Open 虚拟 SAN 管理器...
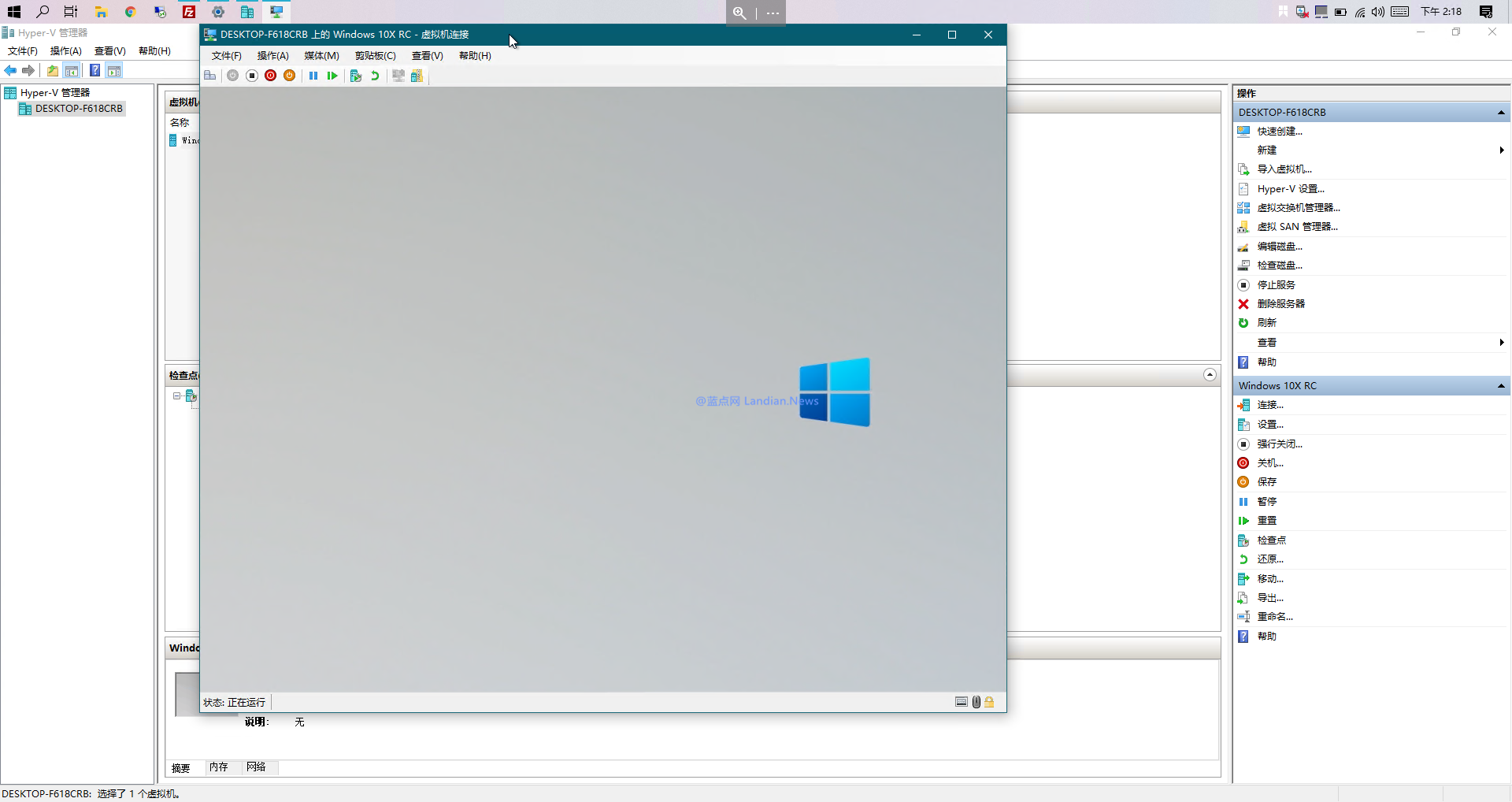 [1297, 227]
